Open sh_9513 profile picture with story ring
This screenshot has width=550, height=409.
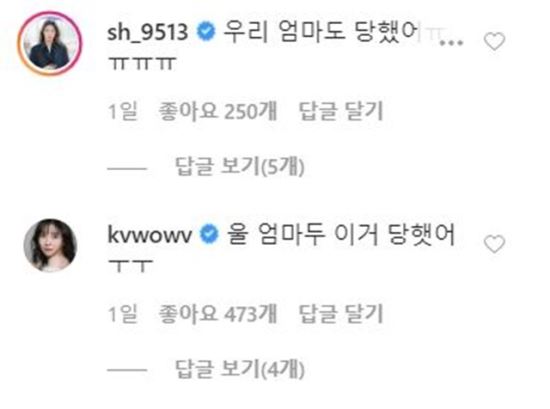(x=50, y=43)
